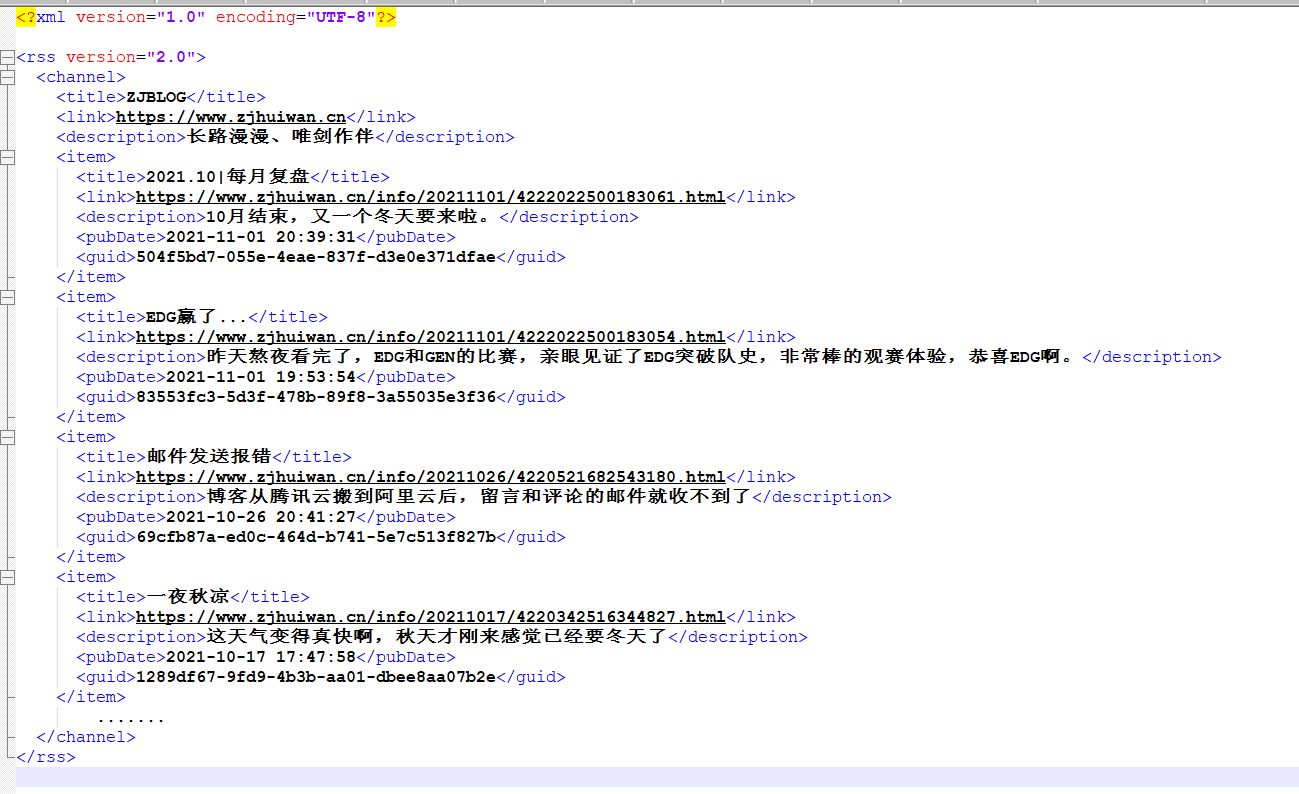This screenshot has width=1299, height=794.
Task: Click guid 504f5bd7-055e-4eae-837f-d3e0e371dfae
Action: pyautogui.click(x=316, y=257)
